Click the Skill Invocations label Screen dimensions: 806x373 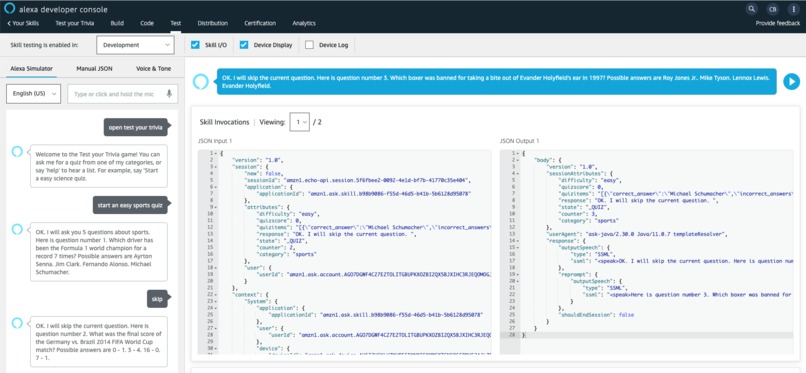point(224,122)
